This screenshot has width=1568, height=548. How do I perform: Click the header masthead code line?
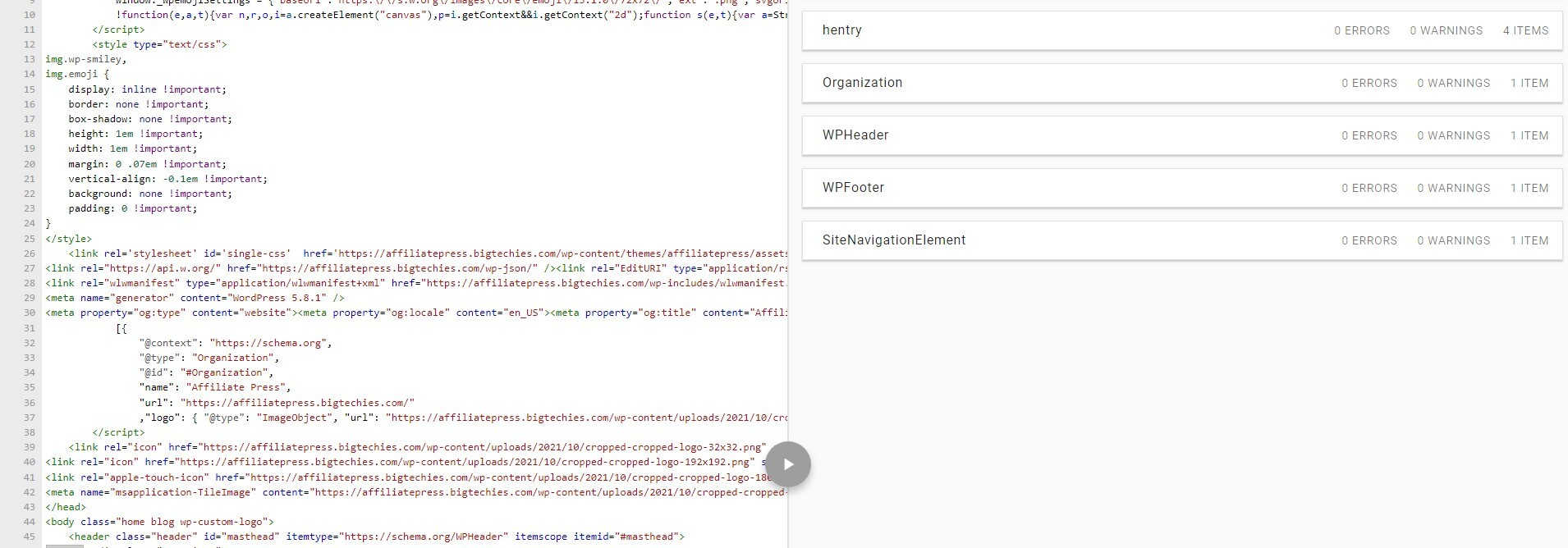coord(376,537)
